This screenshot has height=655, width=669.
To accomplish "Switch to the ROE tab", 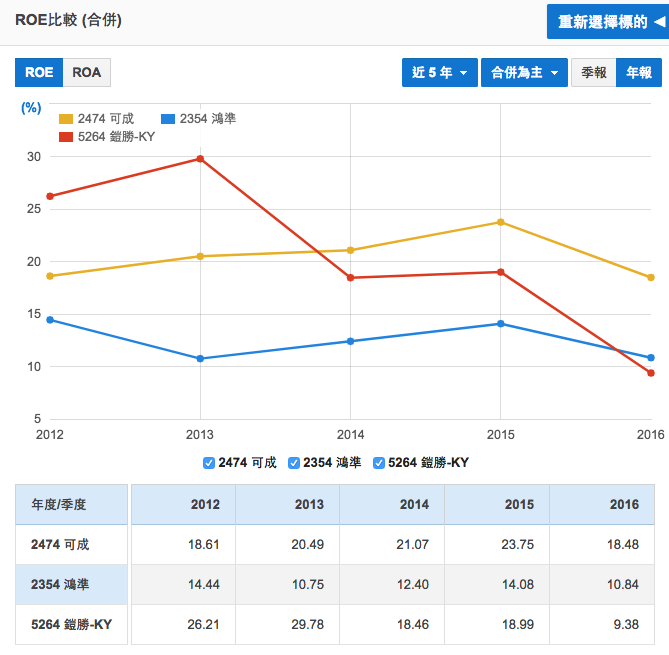I will pyautogui.click(x=39, y=73).
